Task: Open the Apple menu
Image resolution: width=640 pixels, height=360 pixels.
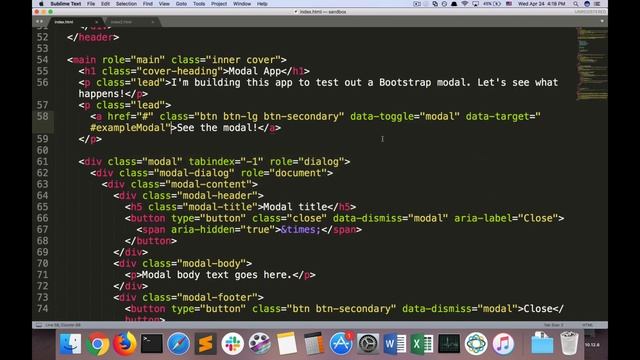Action: (41, 4)
